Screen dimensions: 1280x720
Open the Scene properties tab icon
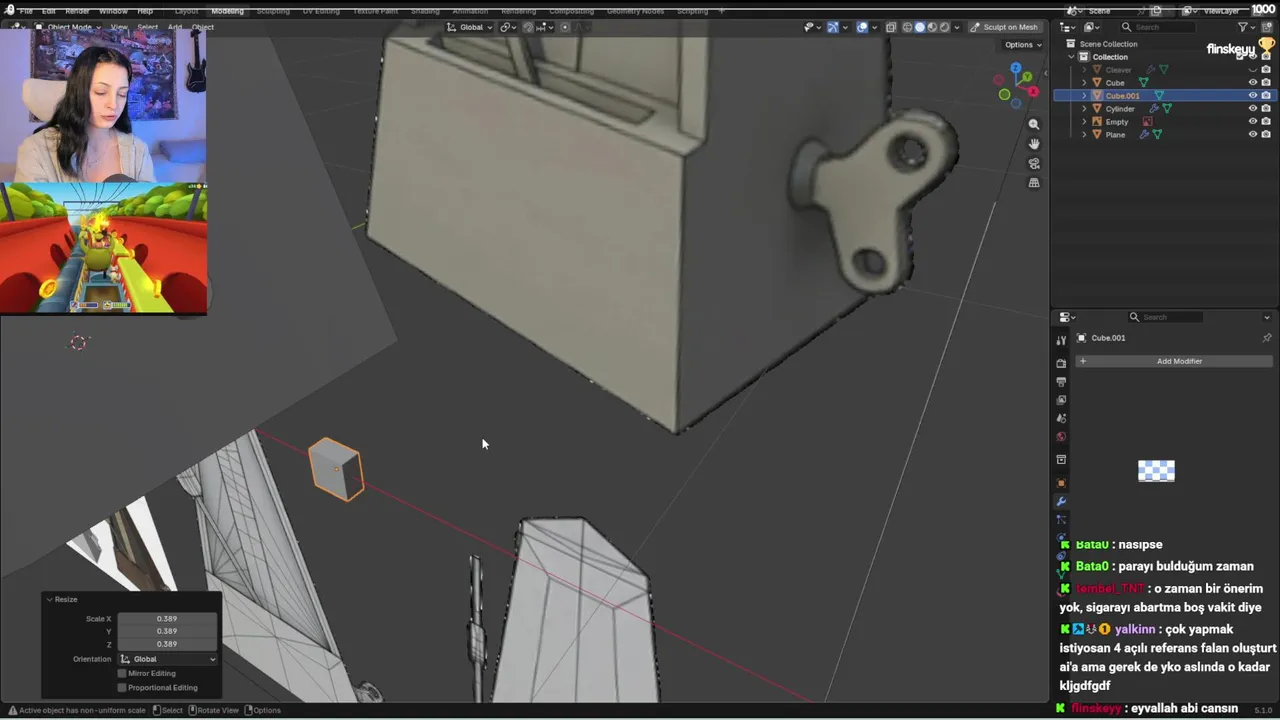coord(1061,418)
